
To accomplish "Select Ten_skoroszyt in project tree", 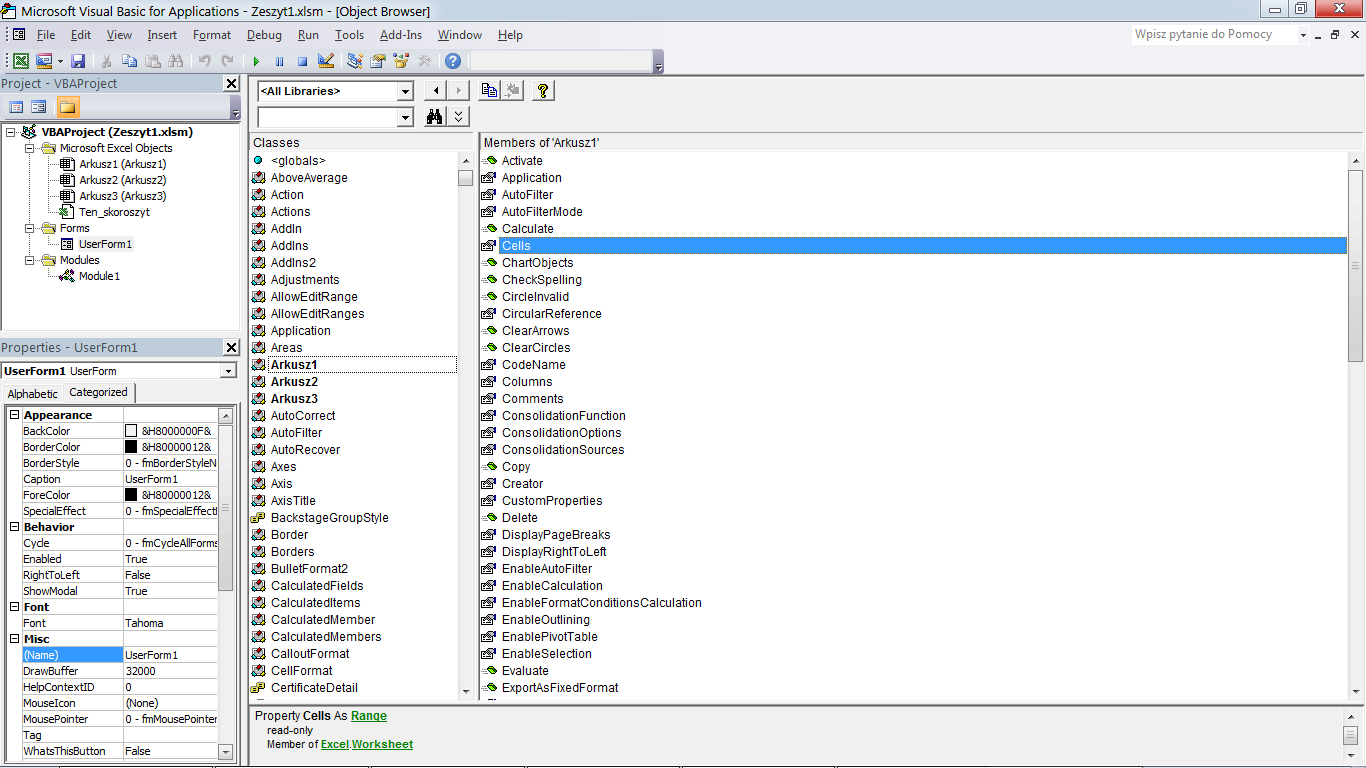I will (114, 212).
